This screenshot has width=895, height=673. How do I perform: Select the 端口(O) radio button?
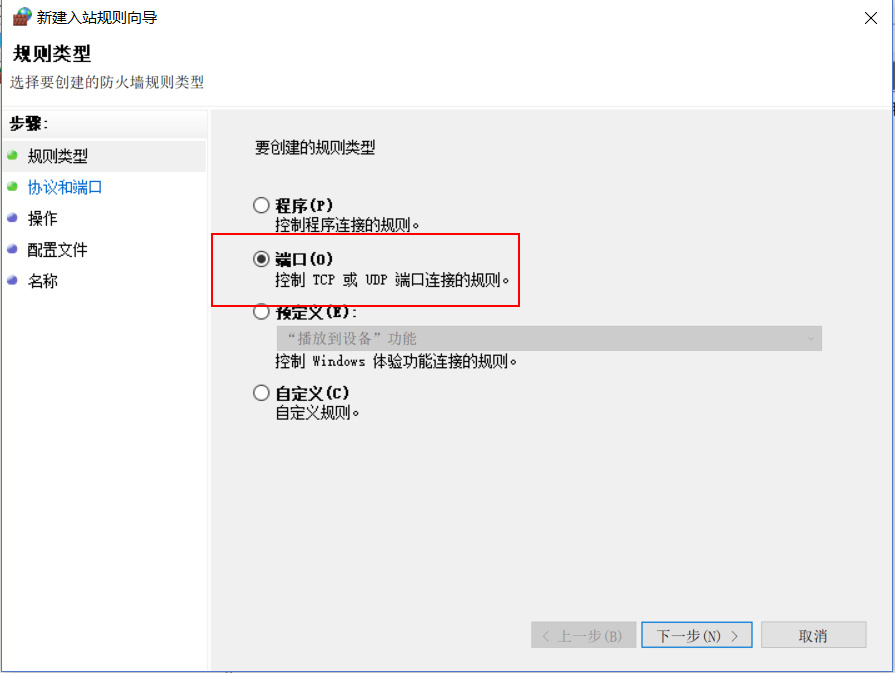(261, 259)
